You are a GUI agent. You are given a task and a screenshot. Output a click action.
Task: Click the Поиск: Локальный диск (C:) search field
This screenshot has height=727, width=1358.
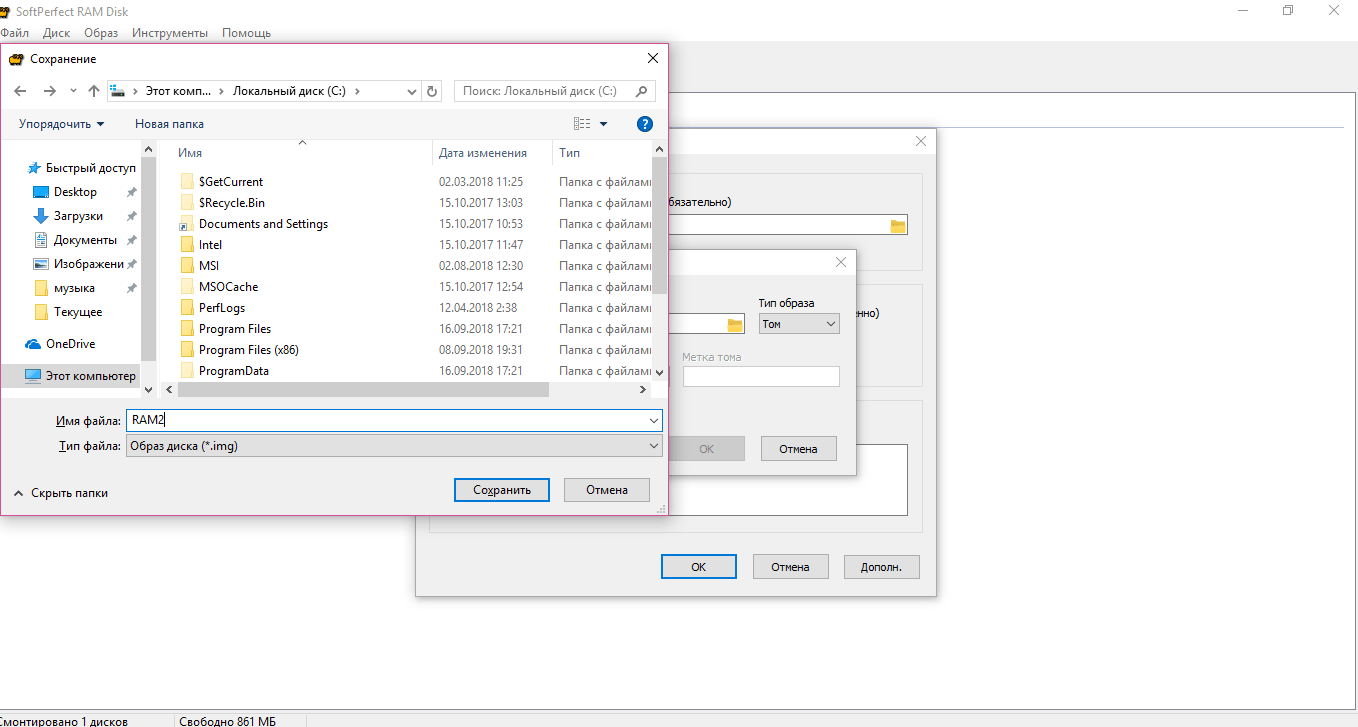click(x=554, y=91)
